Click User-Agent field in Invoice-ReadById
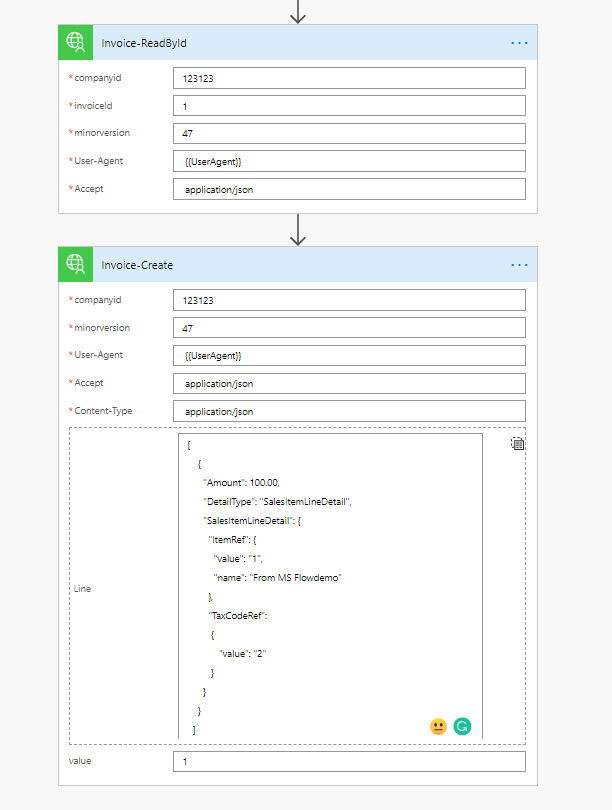Viewport: 612px width, 810px height. pos(349,161)
